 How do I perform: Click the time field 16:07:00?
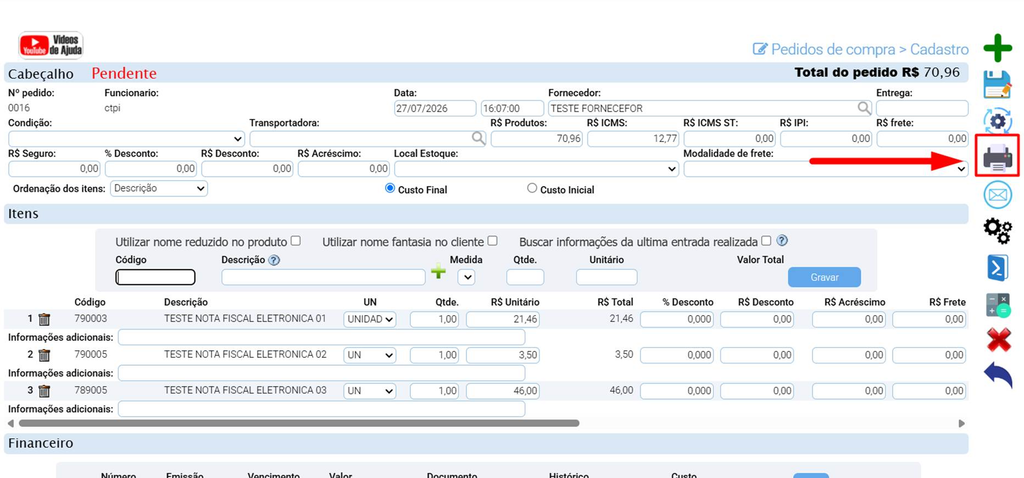click(x=513, y=108)
